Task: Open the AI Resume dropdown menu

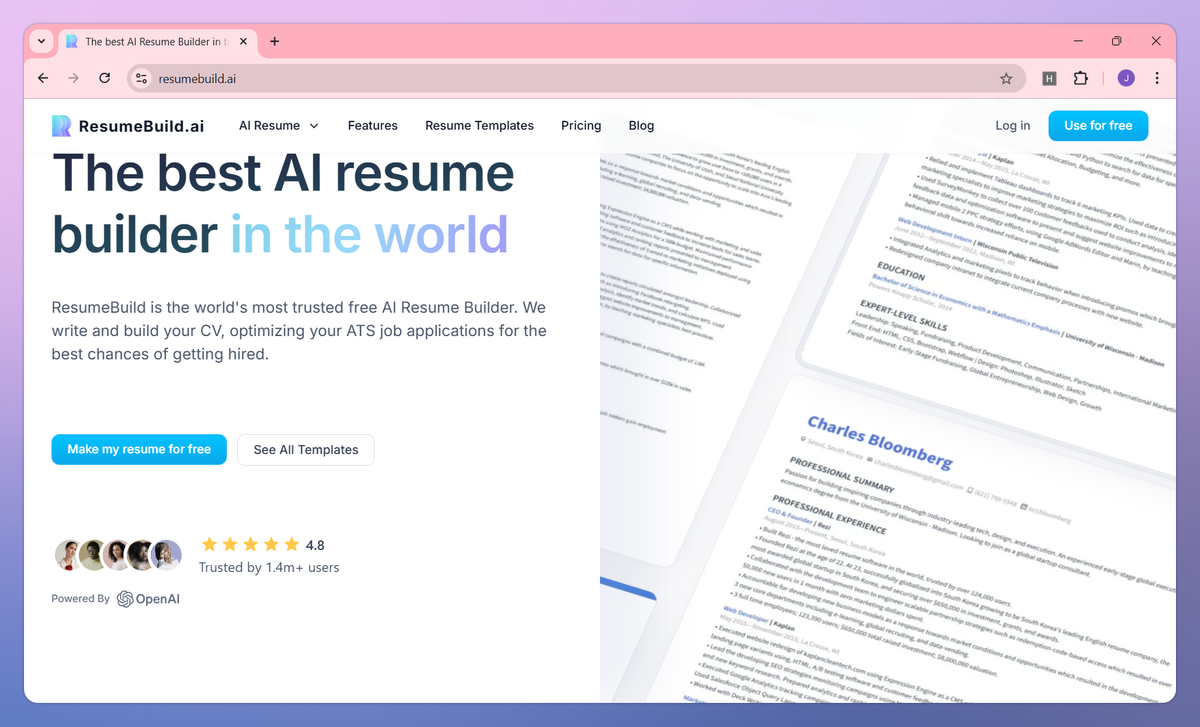Action: point(279,126)
